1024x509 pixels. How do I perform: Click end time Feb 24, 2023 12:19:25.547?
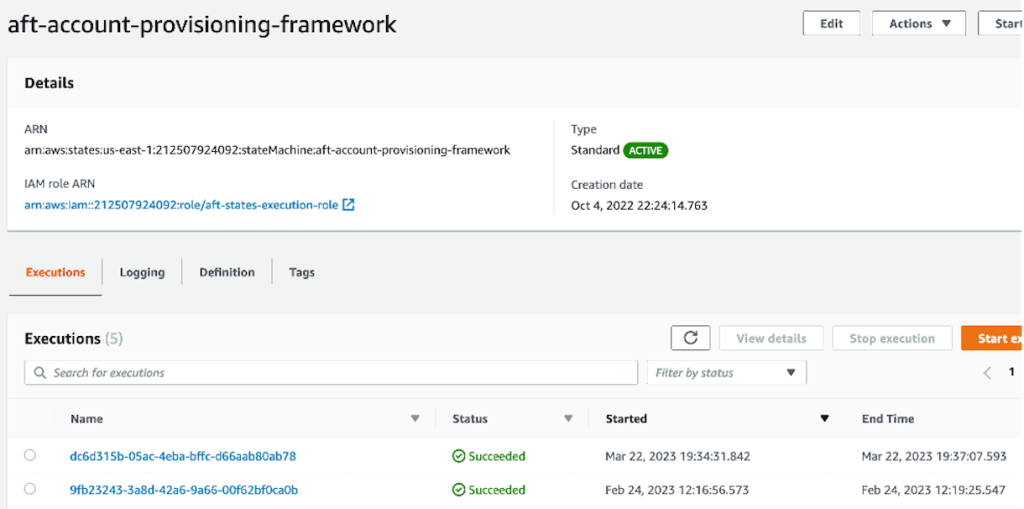933,489
